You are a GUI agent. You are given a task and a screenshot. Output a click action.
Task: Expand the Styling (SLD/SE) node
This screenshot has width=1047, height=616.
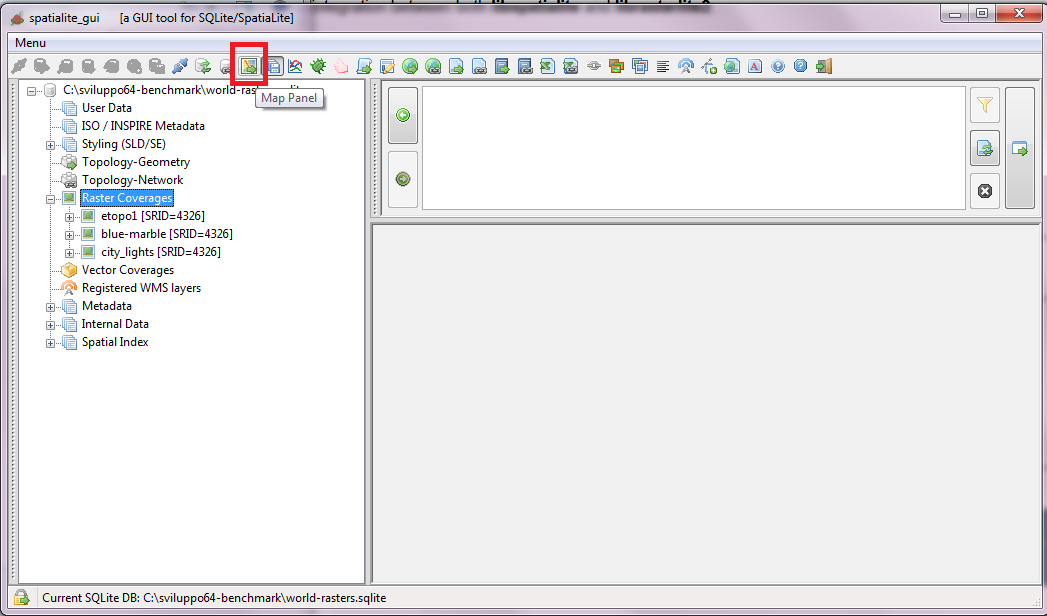(50, 145)
